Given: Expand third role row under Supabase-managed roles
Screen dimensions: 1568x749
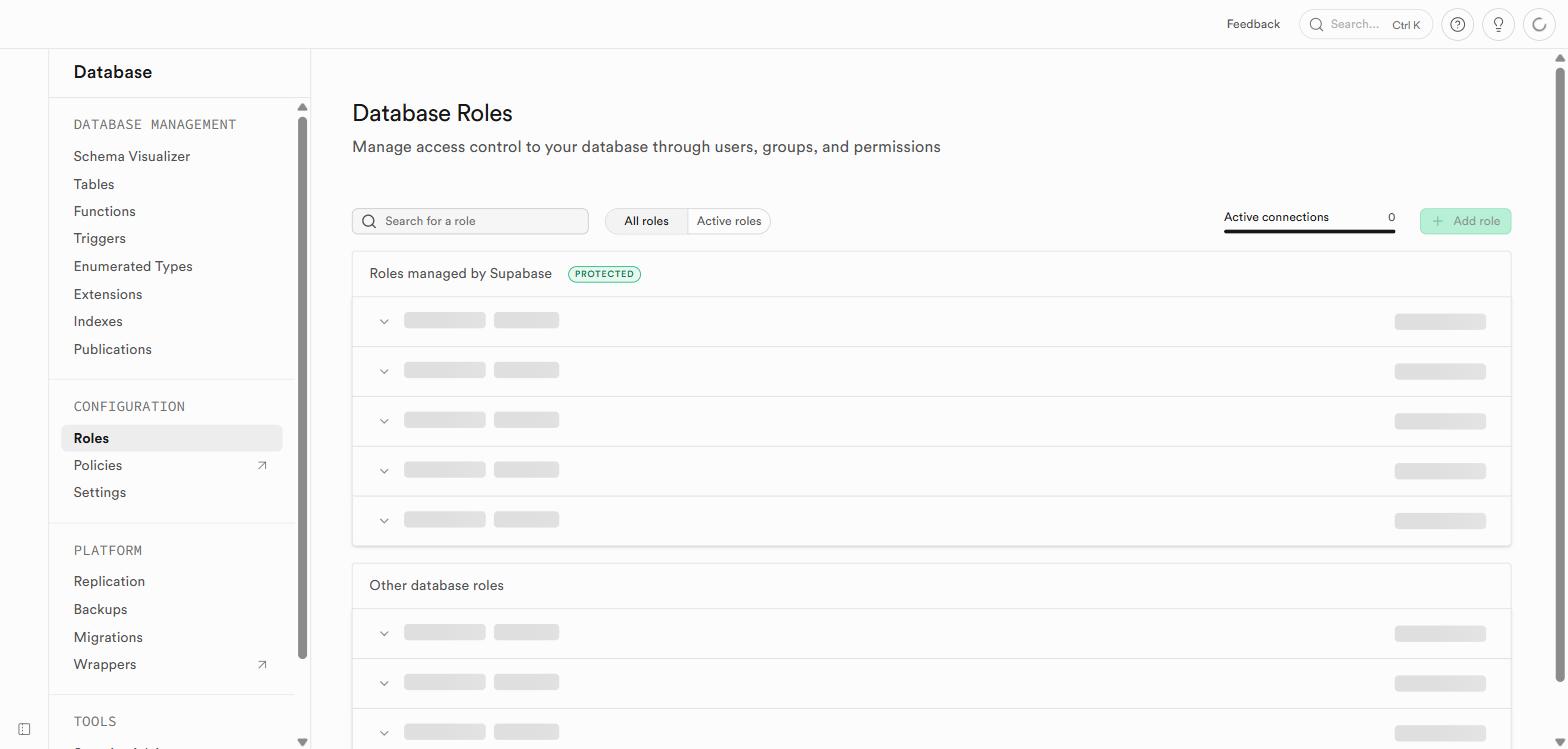Looking at the screenshot, I should click(384, 421).
